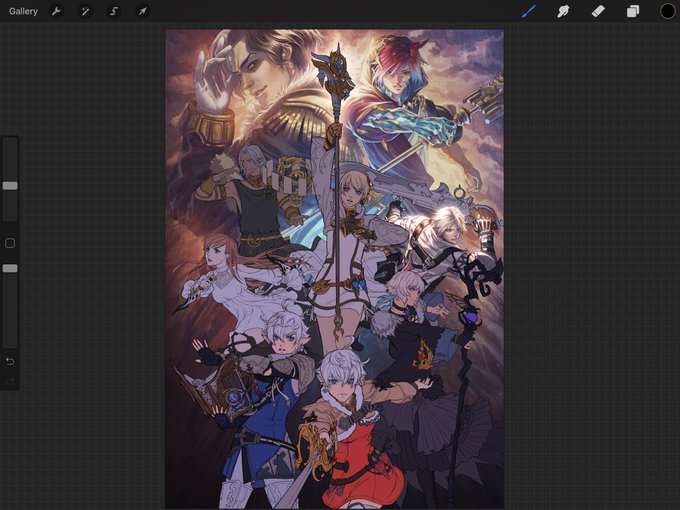
Task: Redo the last undone action
Action: point(10,381)
